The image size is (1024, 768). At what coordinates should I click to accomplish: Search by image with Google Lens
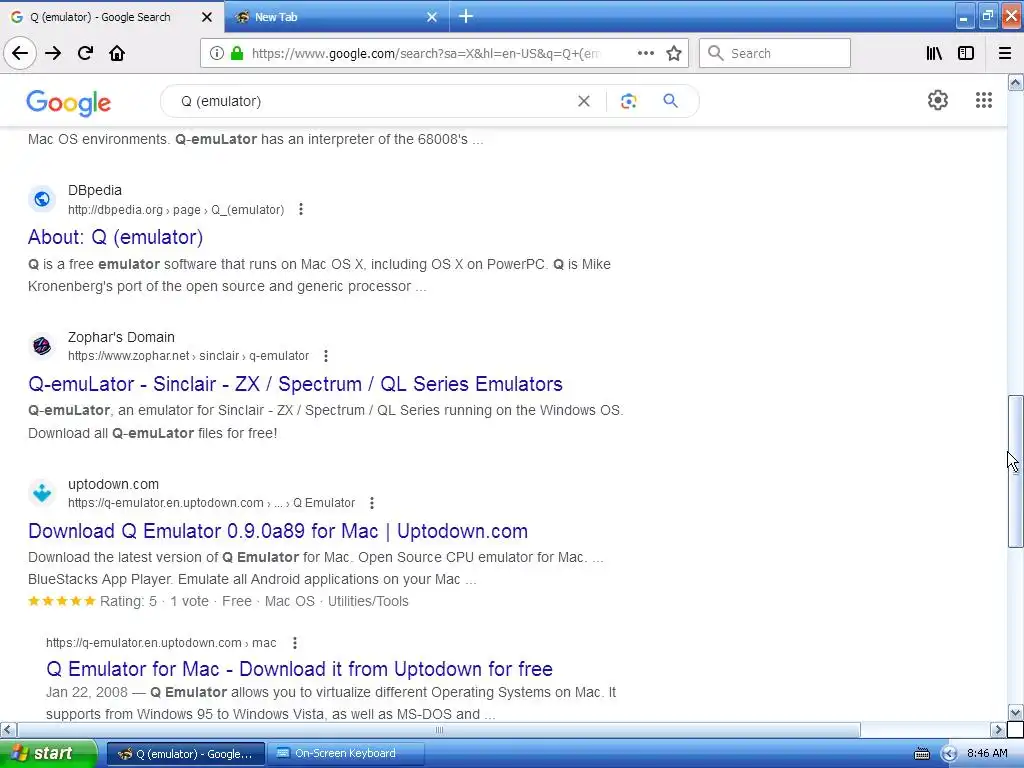pos(628,101)
